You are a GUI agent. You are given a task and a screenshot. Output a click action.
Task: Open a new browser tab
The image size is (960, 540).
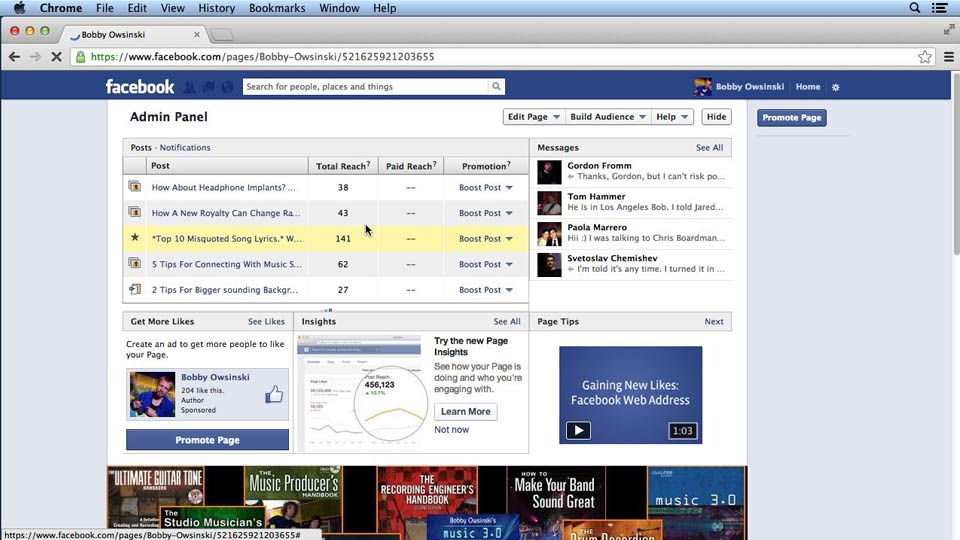(x=222, y=35)
